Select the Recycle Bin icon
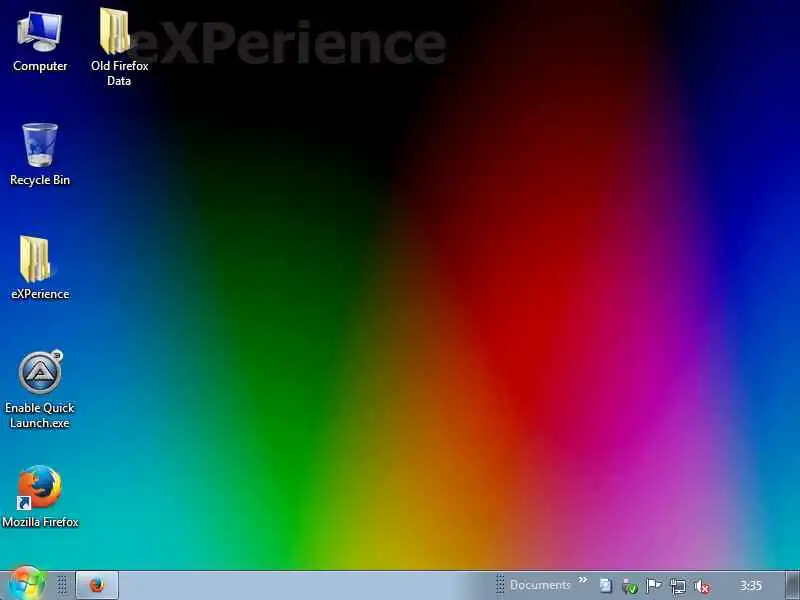Screen dimensions: 800x600 40,154
